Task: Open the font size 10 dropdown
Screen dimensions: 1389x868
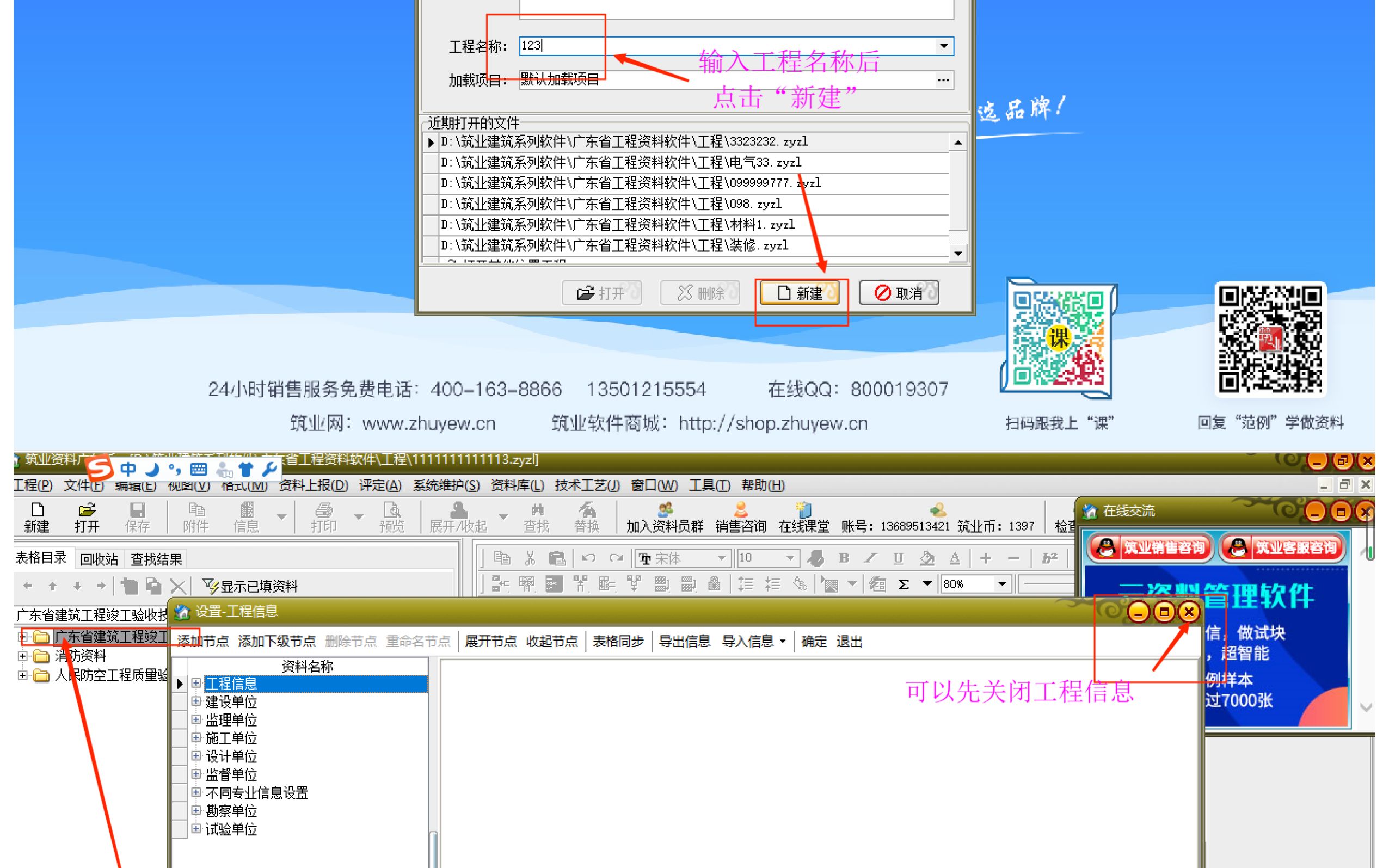Action: pos(790,557)
